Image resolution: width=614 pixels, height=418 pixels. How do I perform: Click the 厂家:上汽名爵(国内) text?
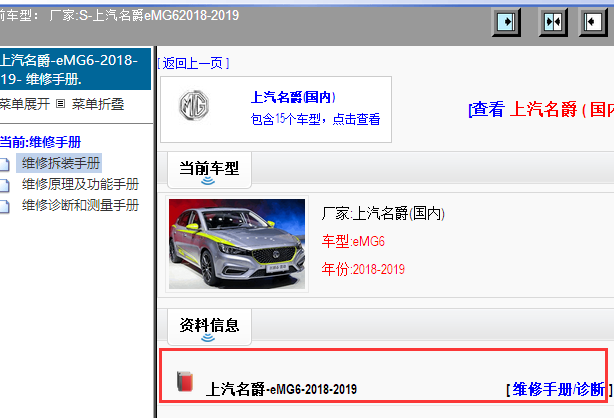383,214
